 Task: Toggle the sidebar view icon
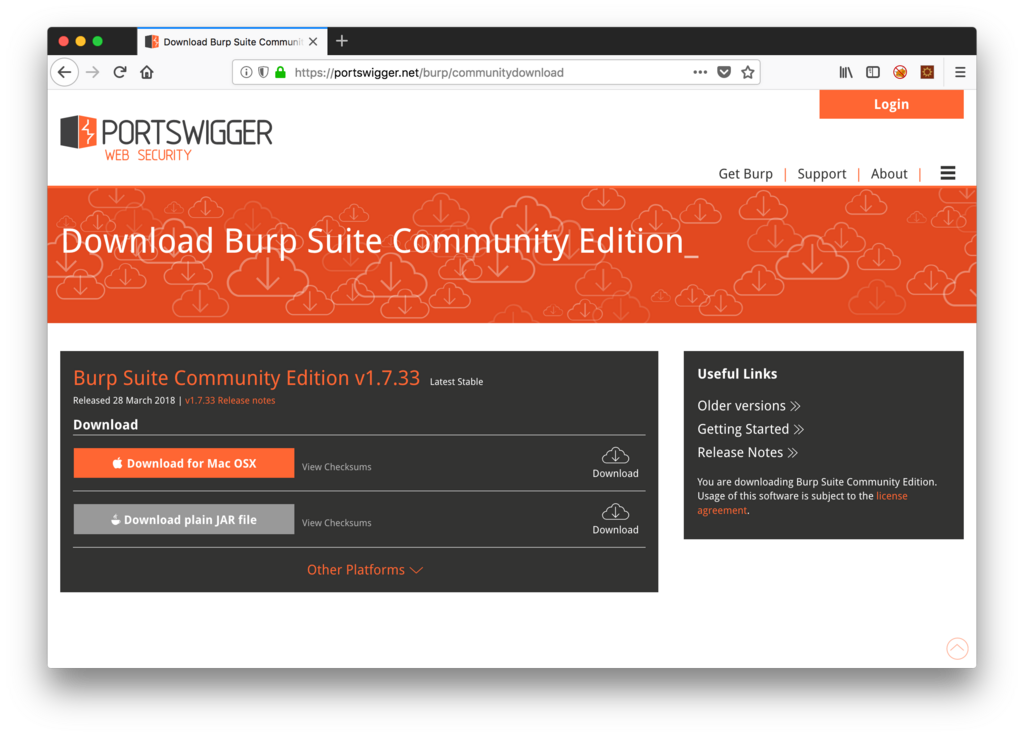[x=872, y=72]
